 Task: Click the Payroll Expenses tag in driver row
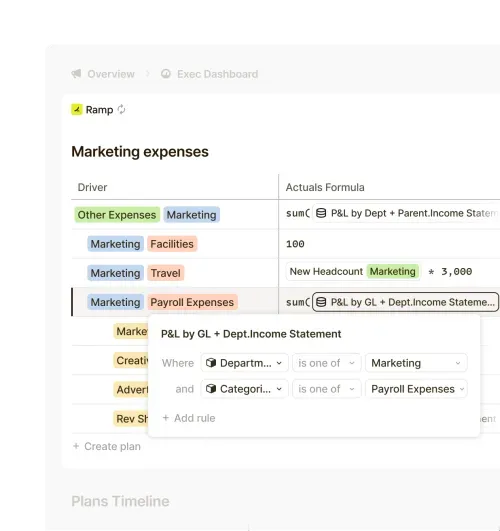[192, 302]
